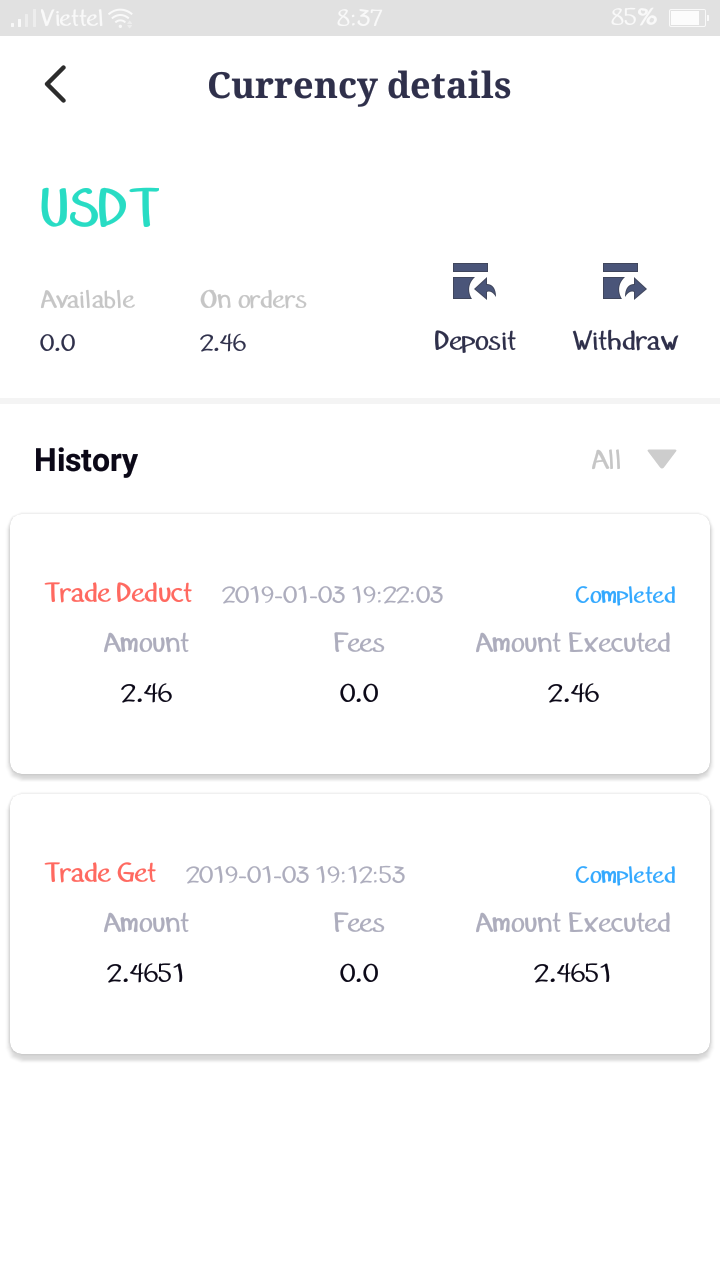The image size is (720, 1280).
Task: Tap the USDT currency name
Action: [x=100, y=208]
